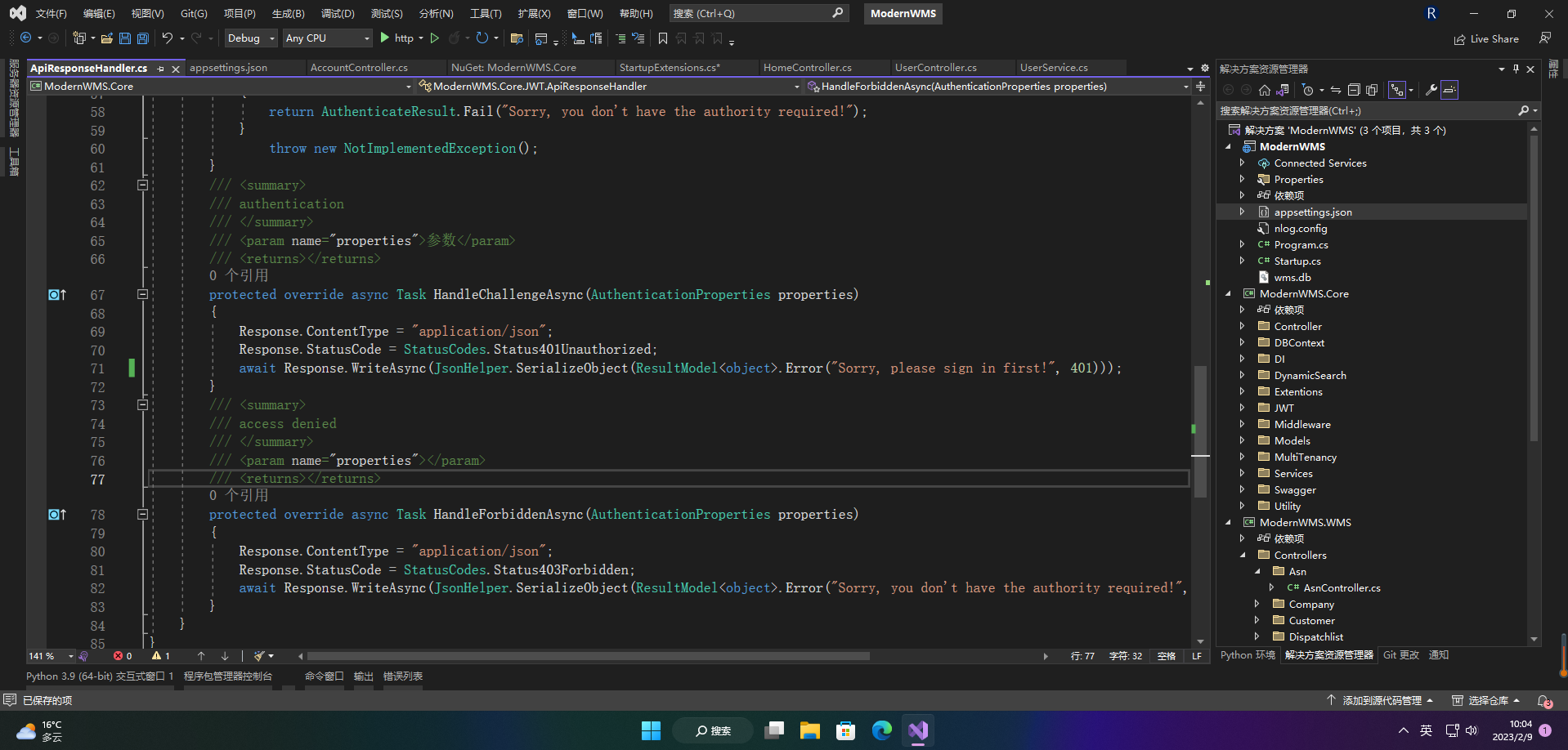Open the Debug configuration dropdown
The image size is (1568, 750).
250,38
